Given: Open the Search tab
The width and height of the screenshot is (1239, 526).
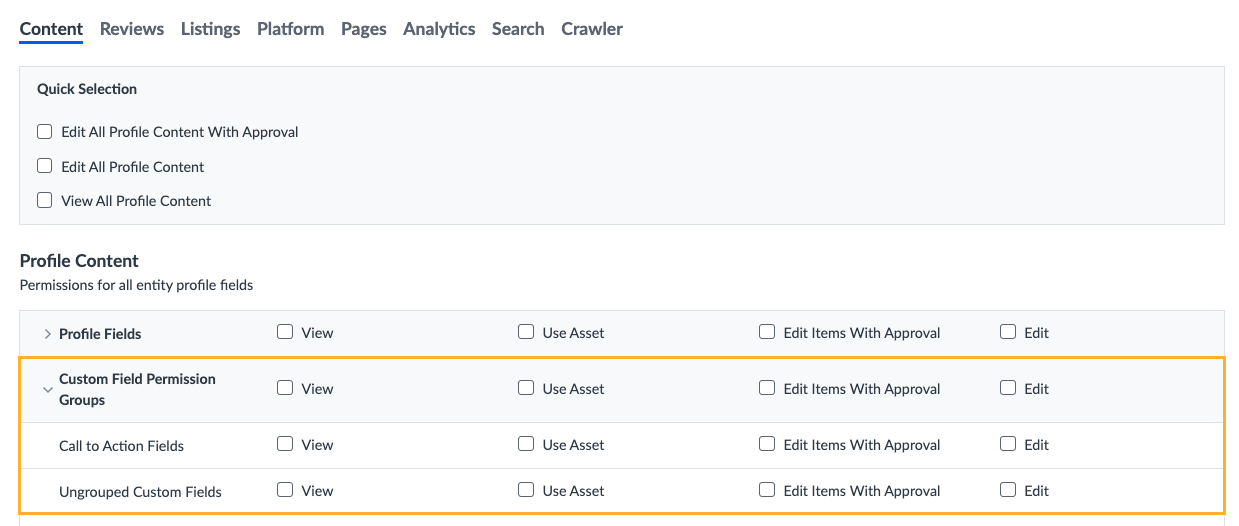Looking at the screenshot, I should (x=518, y=29).
